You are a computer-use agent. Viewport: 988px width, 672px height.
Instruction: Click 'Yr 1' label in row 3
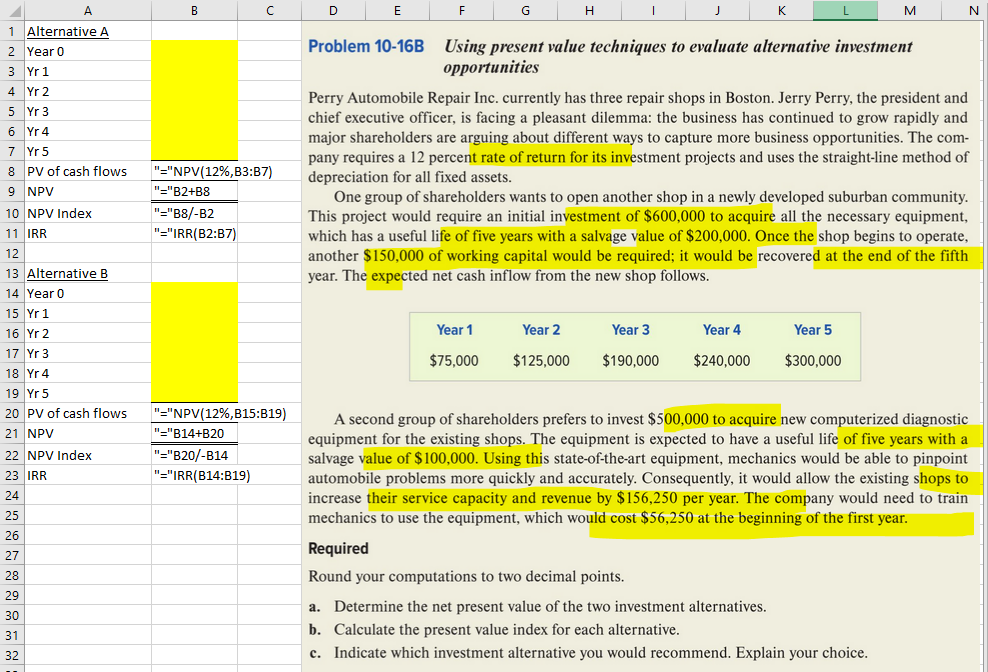pyautogui.click(x=38, y=71)
